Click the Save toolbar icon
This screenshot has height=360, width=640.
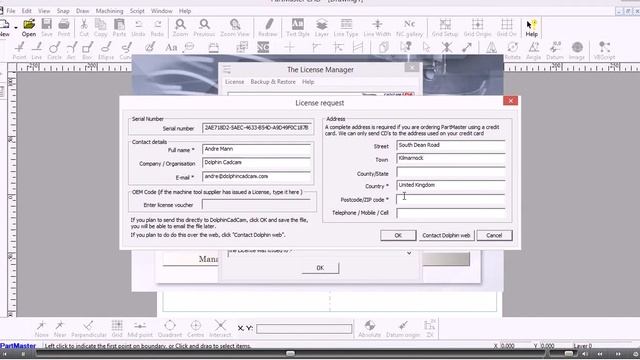coord(47,27)
